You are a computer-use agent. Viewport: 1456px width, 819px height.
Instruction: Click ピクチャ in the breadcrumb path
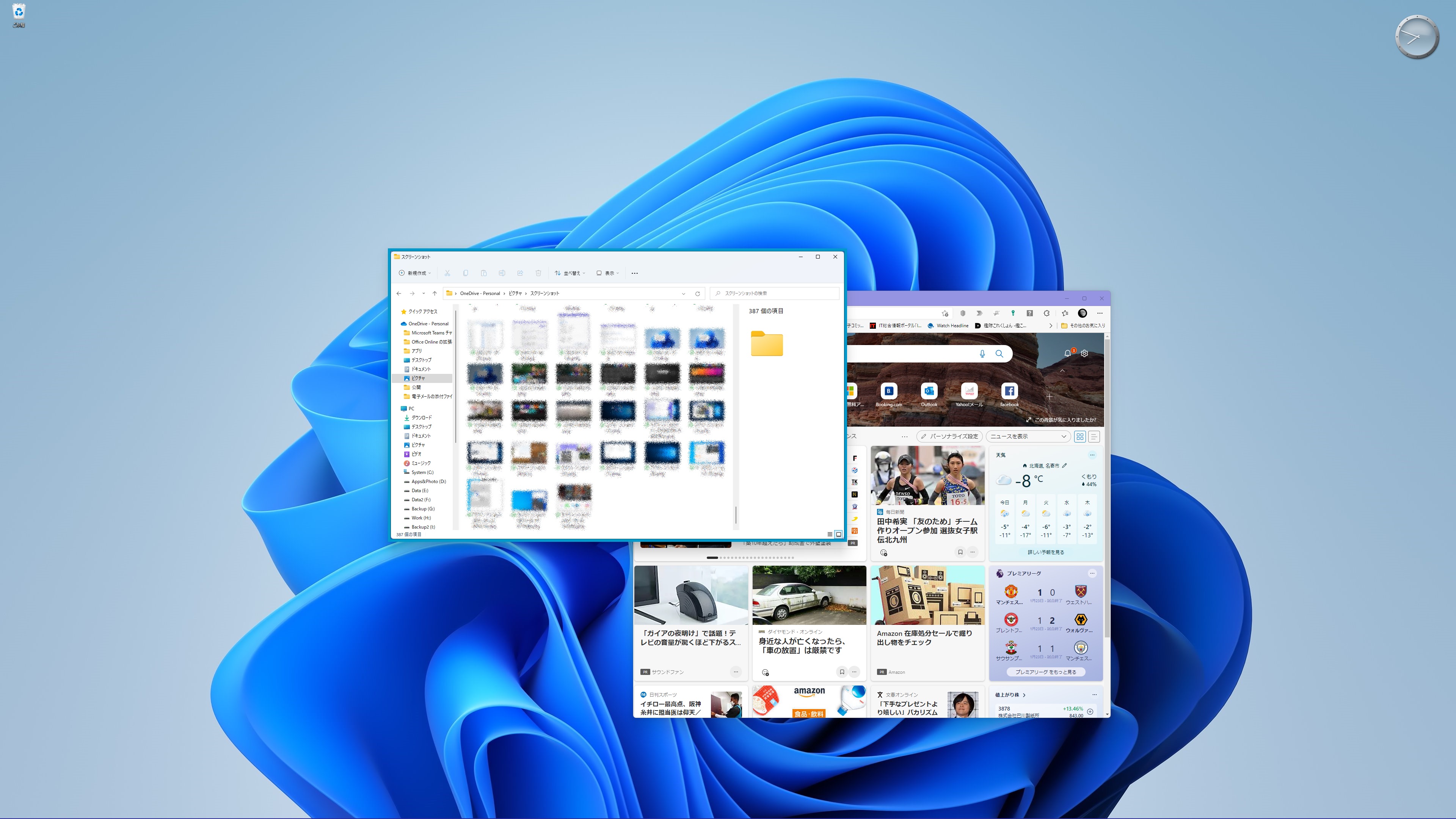[x=515, y=293]
